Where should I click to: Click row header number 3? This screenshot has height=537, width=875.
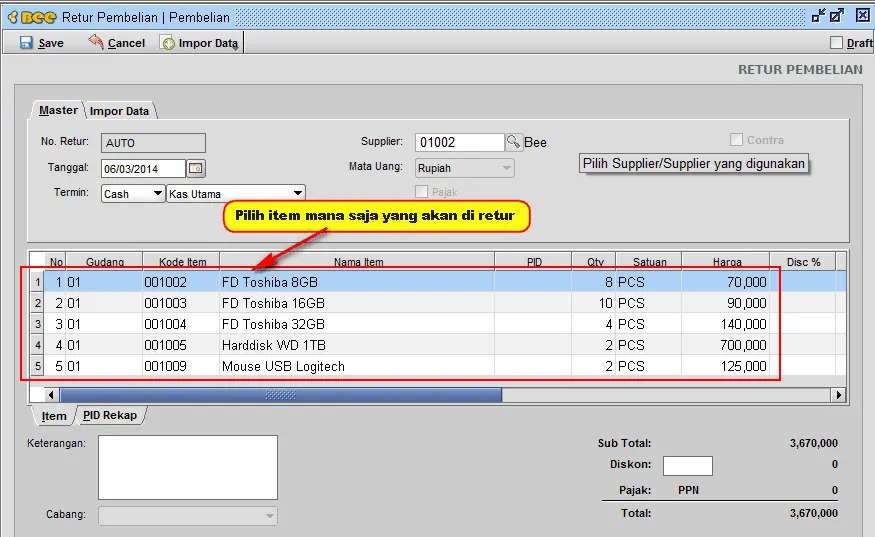(x=37, y=324)
